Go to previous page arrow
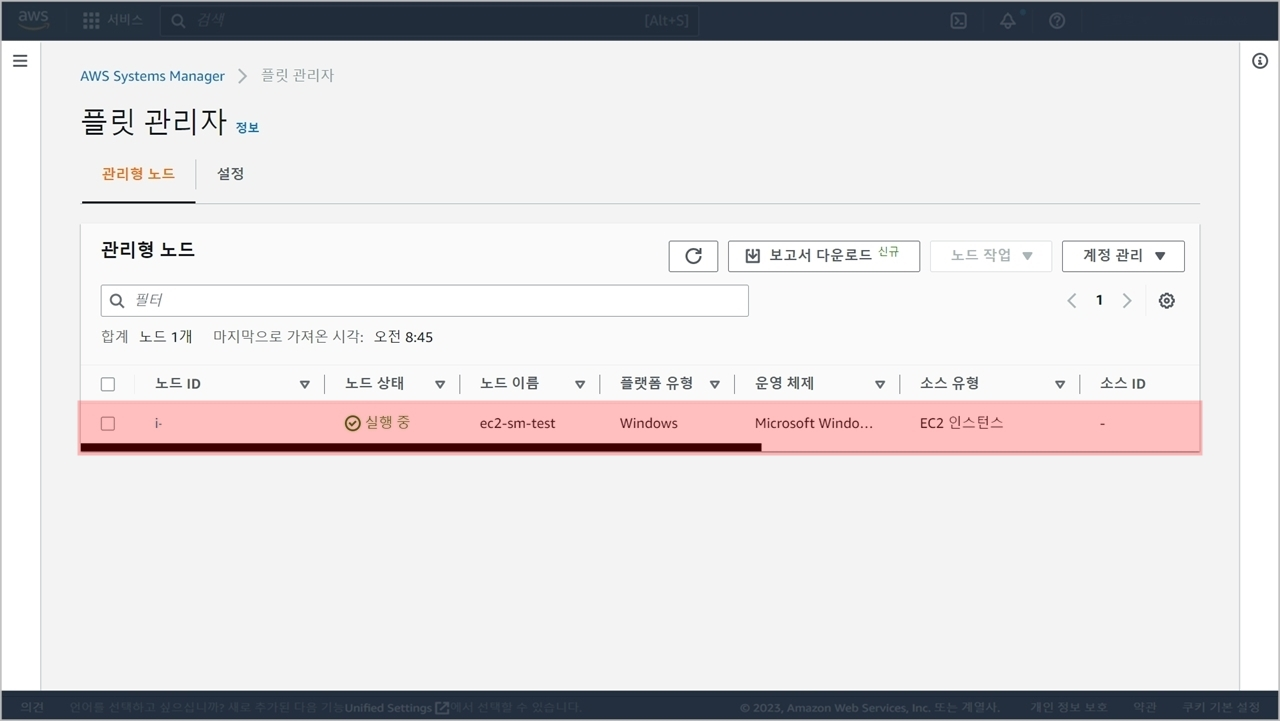 [1071, 301]
